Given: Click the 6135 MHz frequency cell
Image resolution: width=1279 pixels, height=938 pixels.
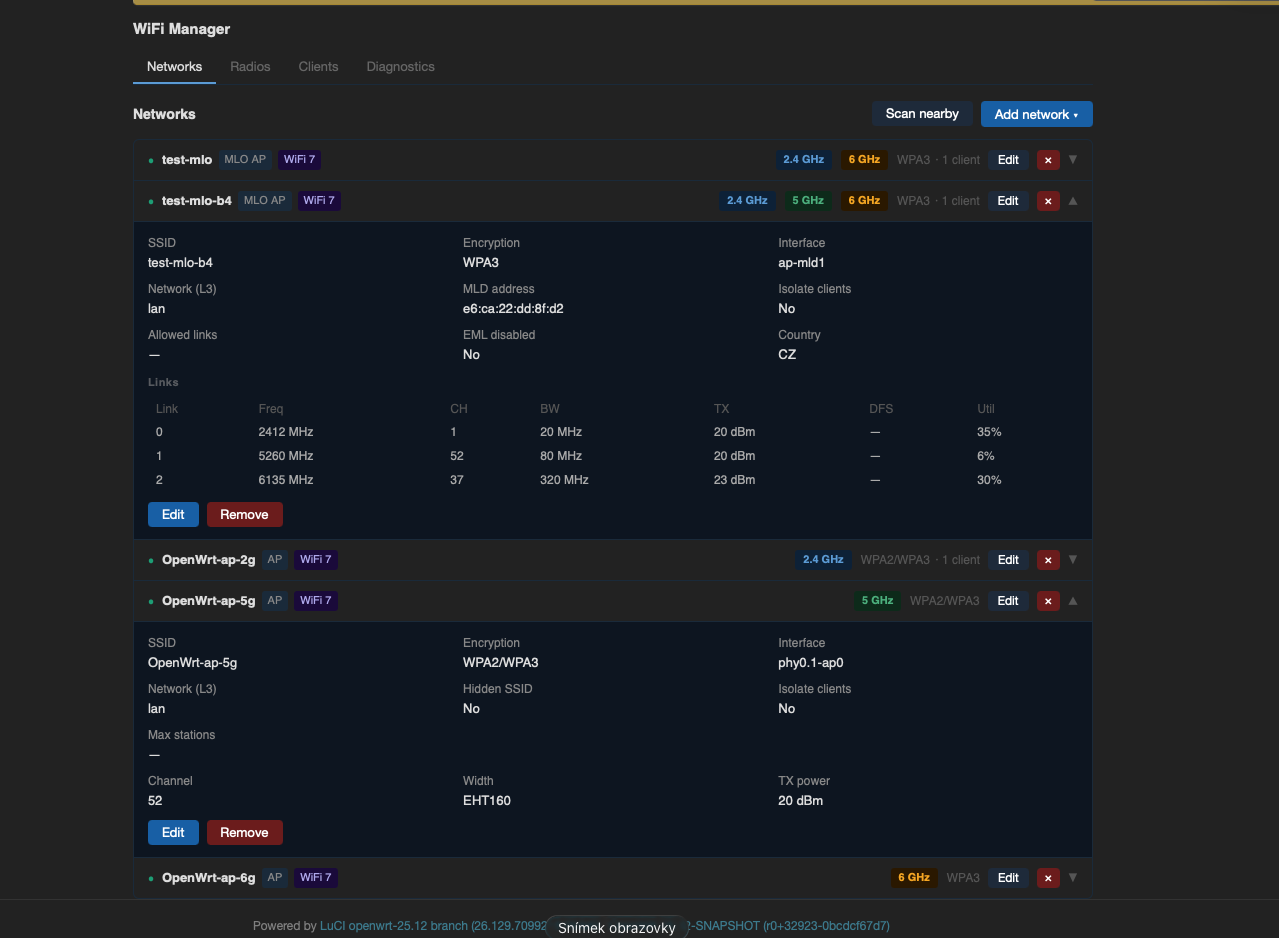Looking at the screenshot, I should click(x=286, y=480).
